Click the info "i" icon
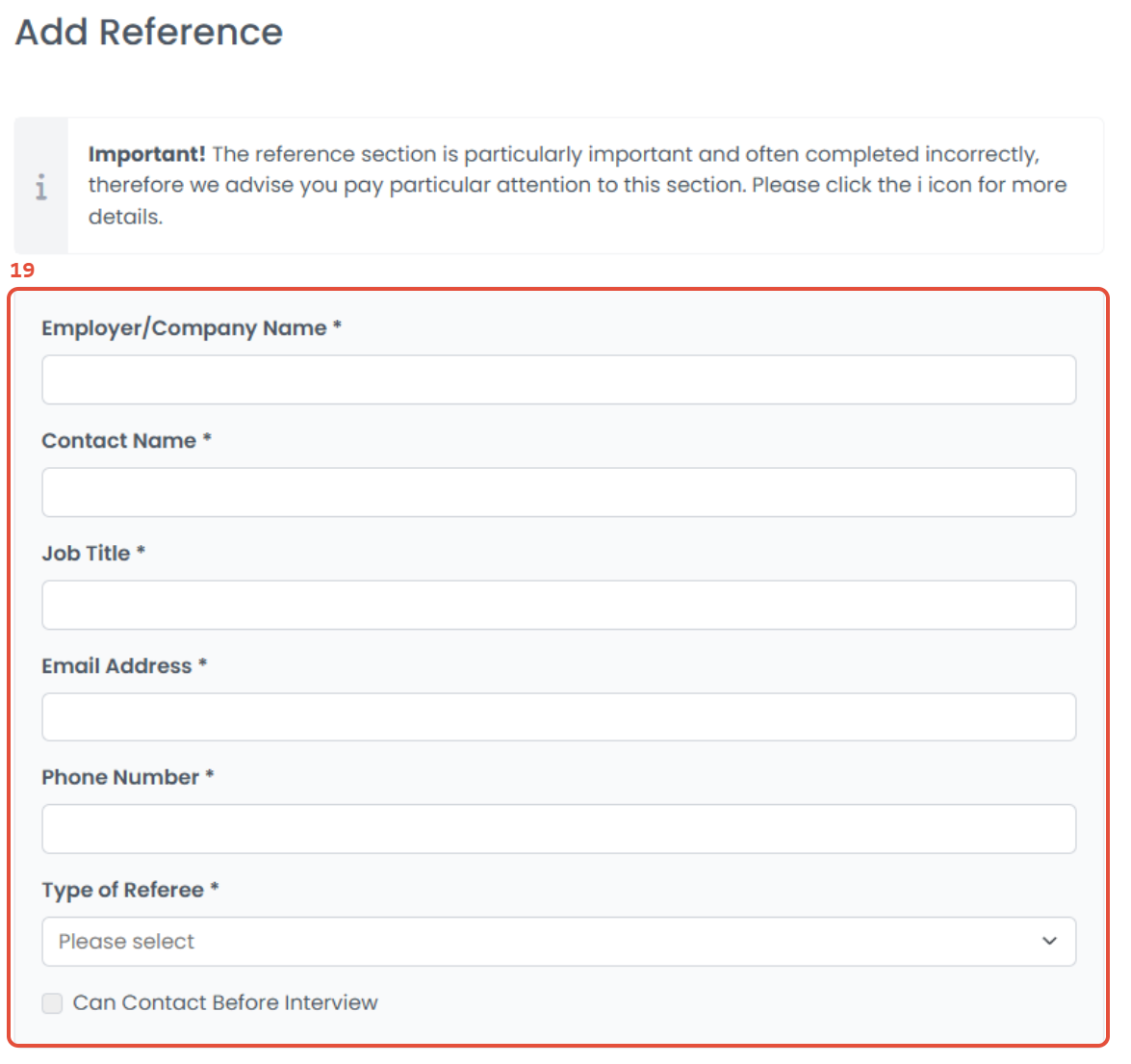 (x=40, y=187)
